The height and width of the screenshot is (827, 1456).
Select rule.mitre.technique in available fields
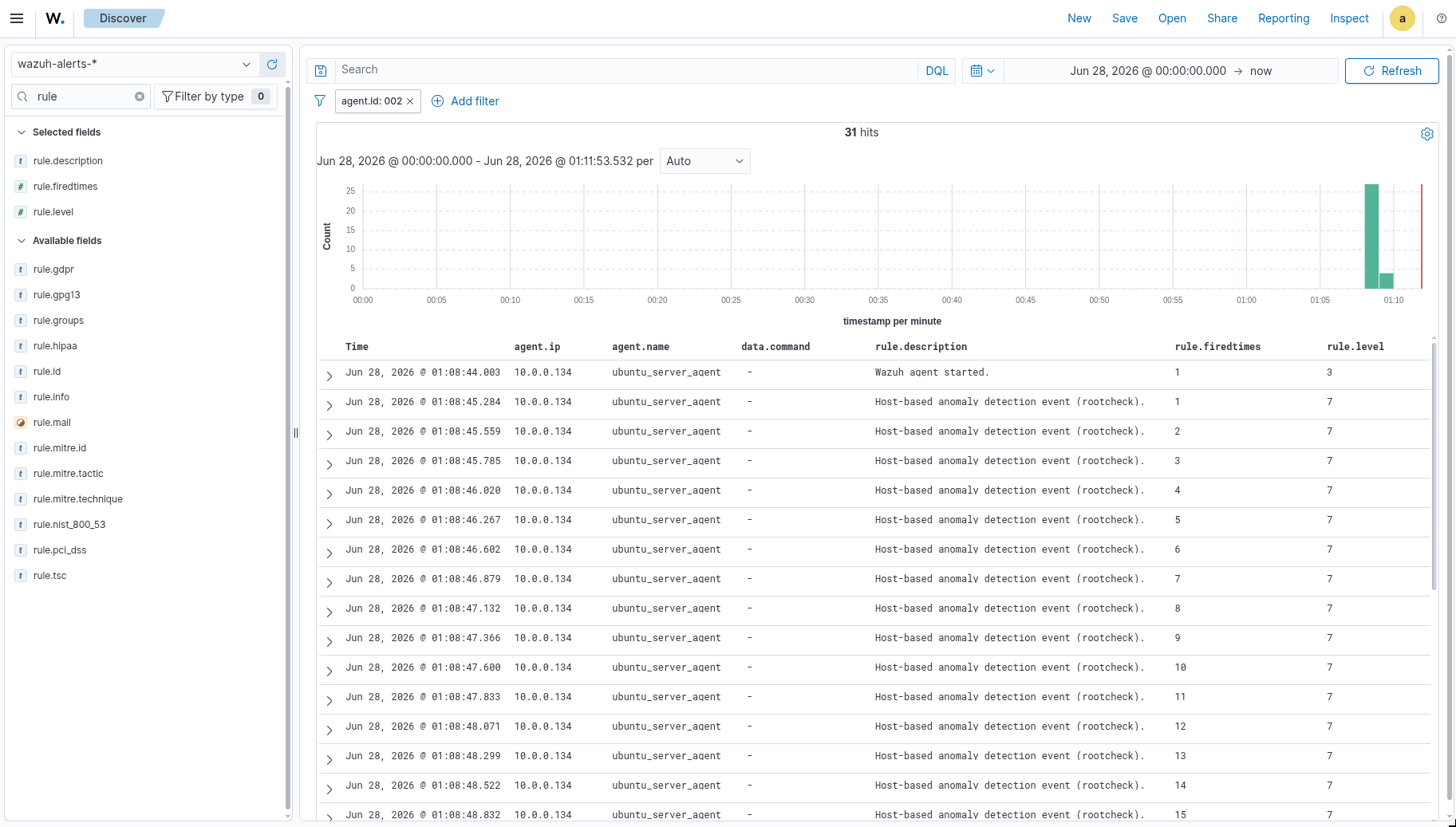pos(78,499)
